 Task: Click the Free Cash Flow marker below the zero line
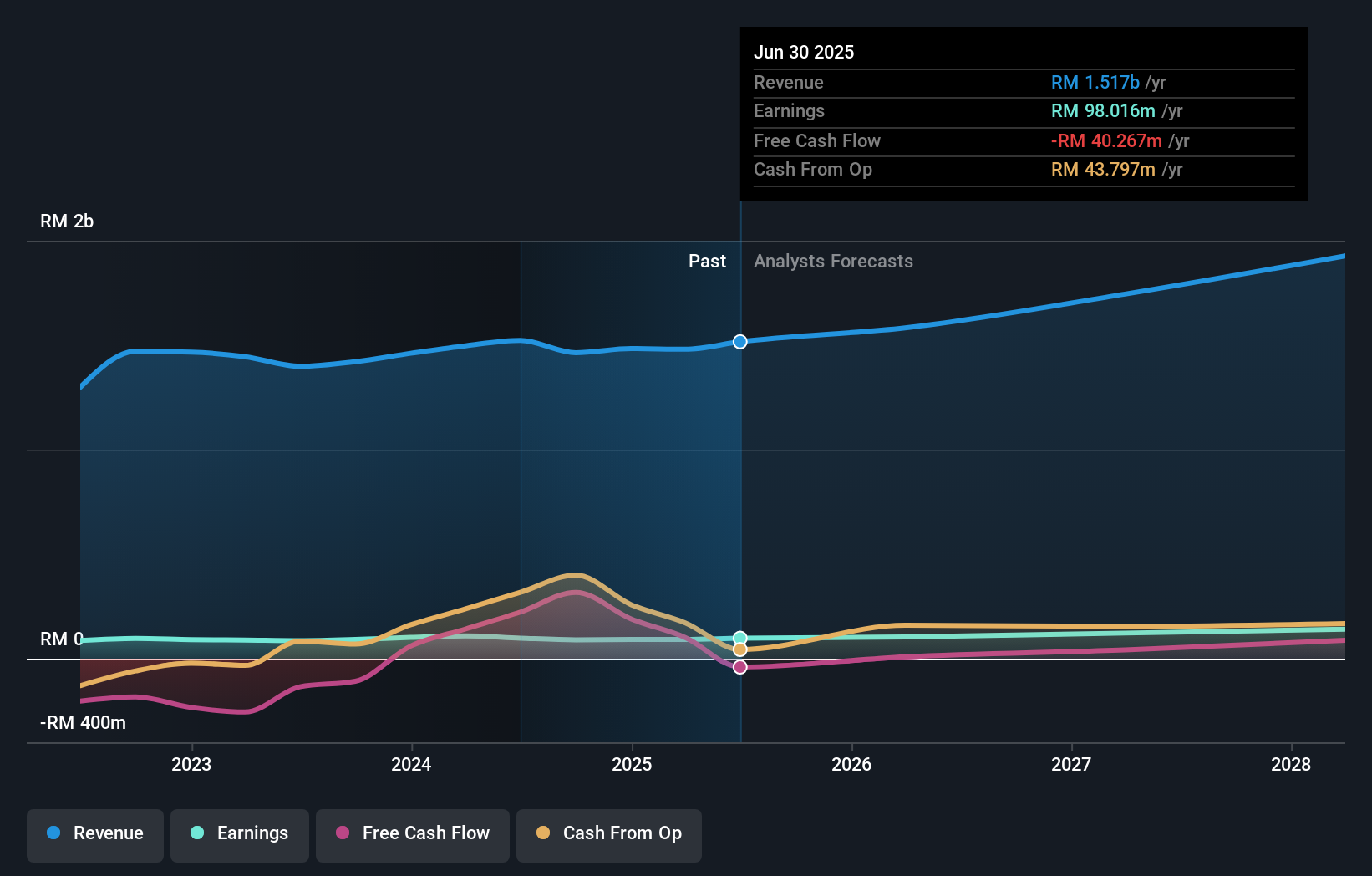click(x=739, y=666)
